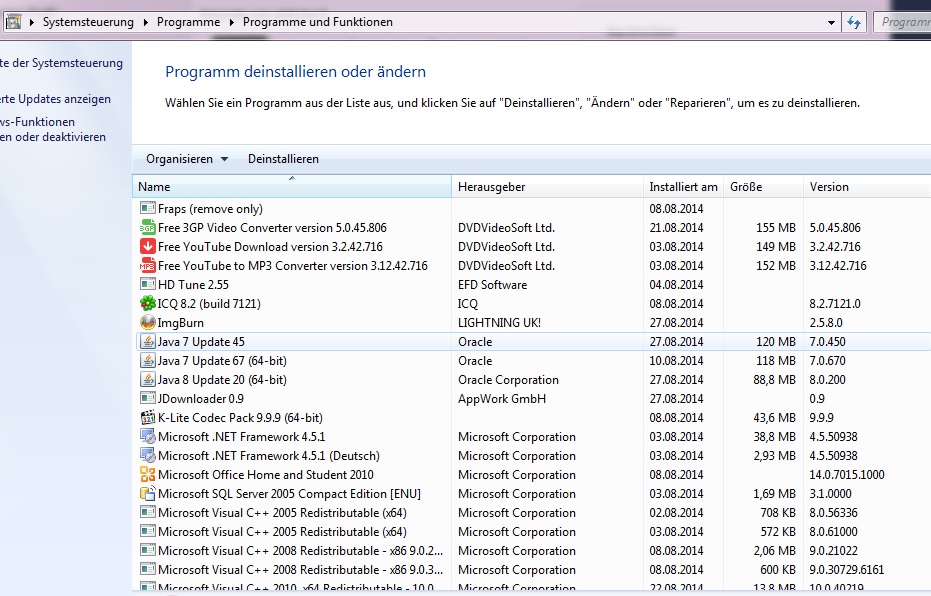
Task: Open Windows-Funktionen aktivieren oder deaktivieren link
Action: click(53, 129)
